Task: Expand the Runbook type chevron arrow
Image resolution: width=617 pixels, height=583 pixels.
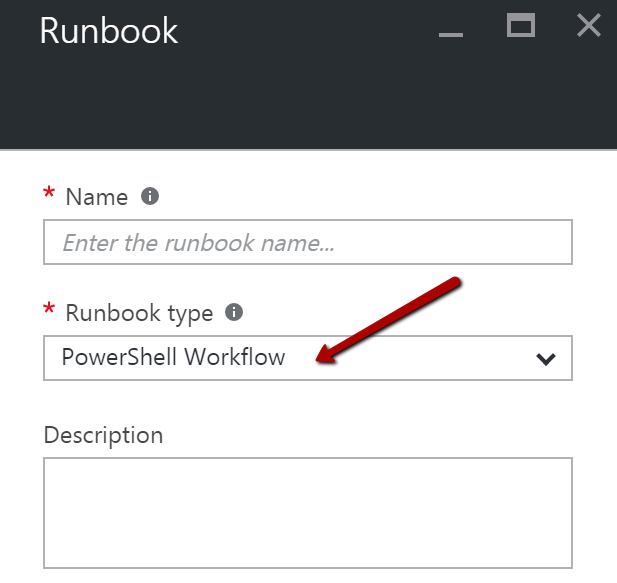Action: tap(546, 359)
